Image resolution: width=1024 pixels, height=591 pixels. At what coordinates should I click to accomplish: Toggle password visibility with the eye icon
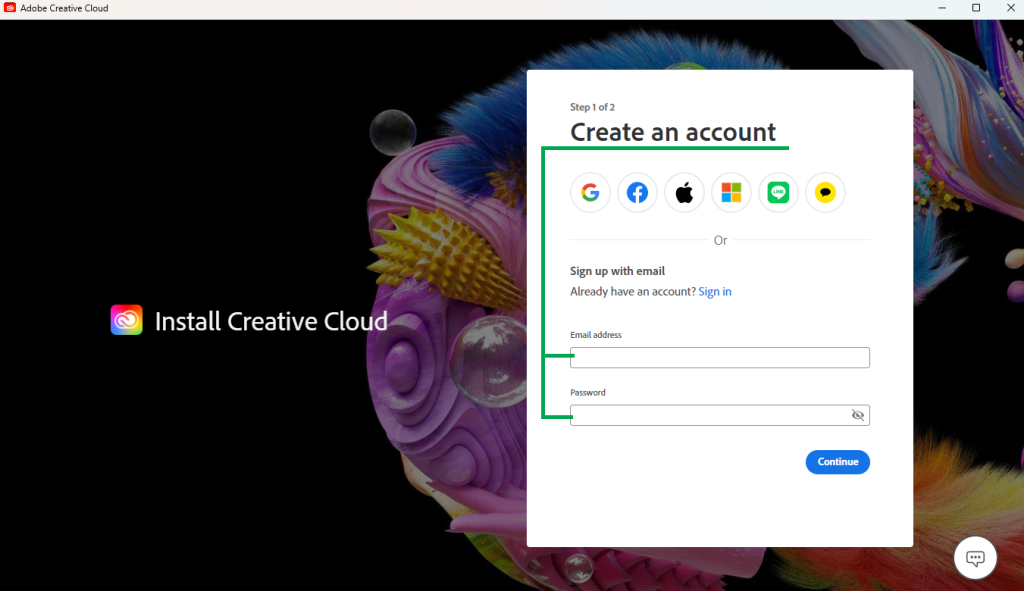tap(858, 415)
